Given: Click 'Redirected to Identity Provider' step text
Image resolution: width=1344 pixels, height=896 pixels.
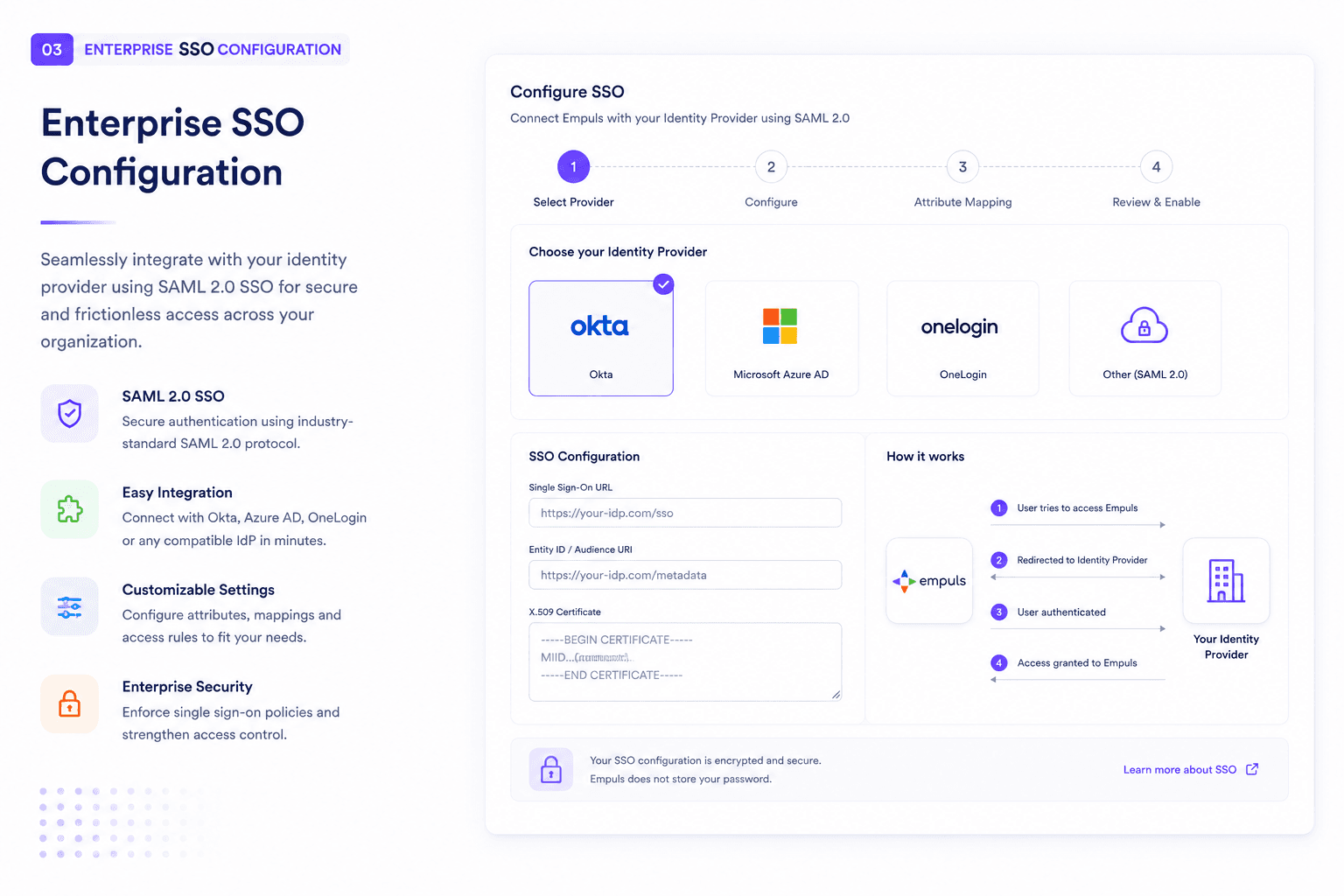Looking at the screenshot, I should 1082,560.
